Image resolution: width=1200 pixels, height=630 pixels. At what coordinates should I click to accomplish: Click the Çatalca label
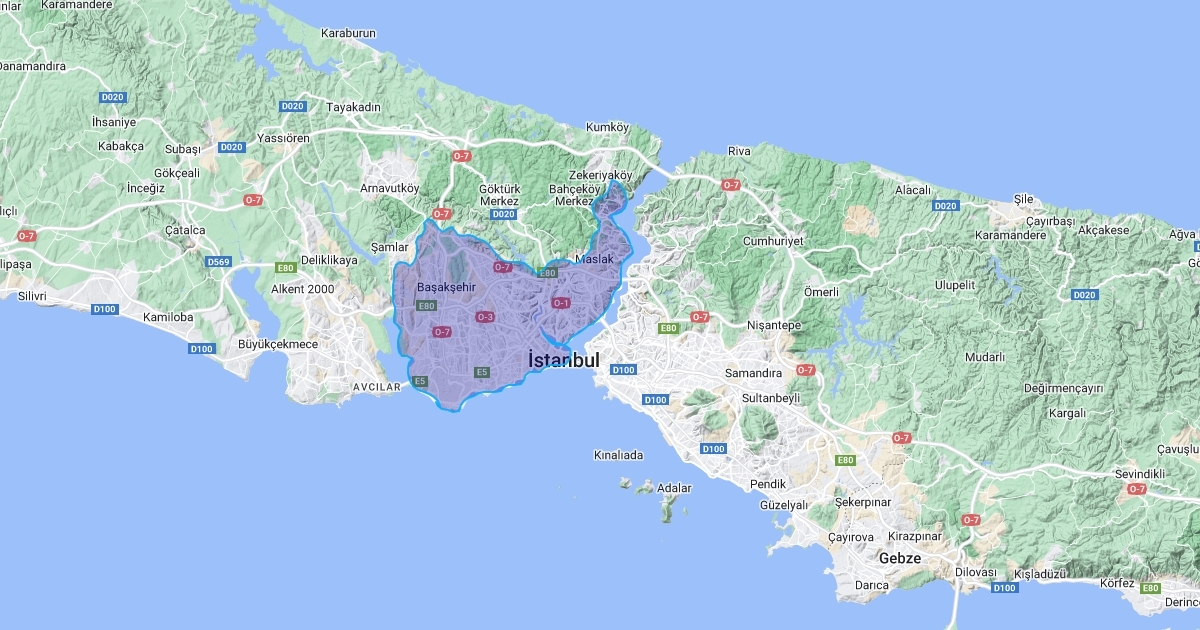(x=185, y=229)
